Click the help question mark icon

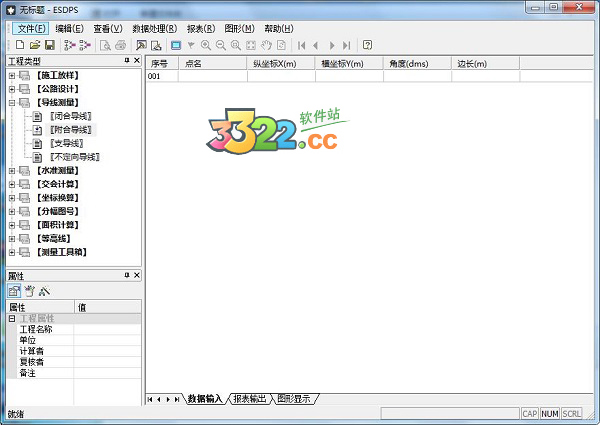click(x=367, y=45)
